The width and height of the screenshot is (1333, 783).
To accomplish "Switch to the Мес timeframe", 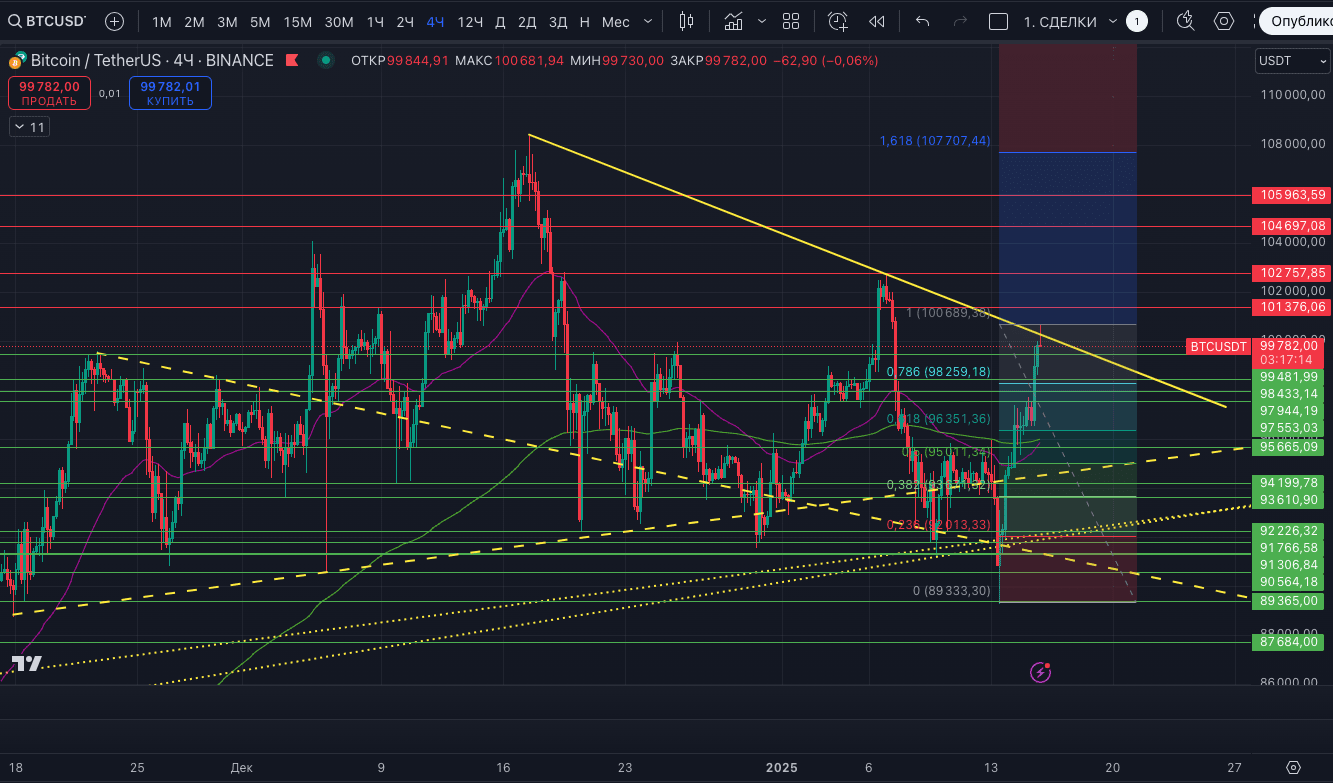I will (615, 21).
